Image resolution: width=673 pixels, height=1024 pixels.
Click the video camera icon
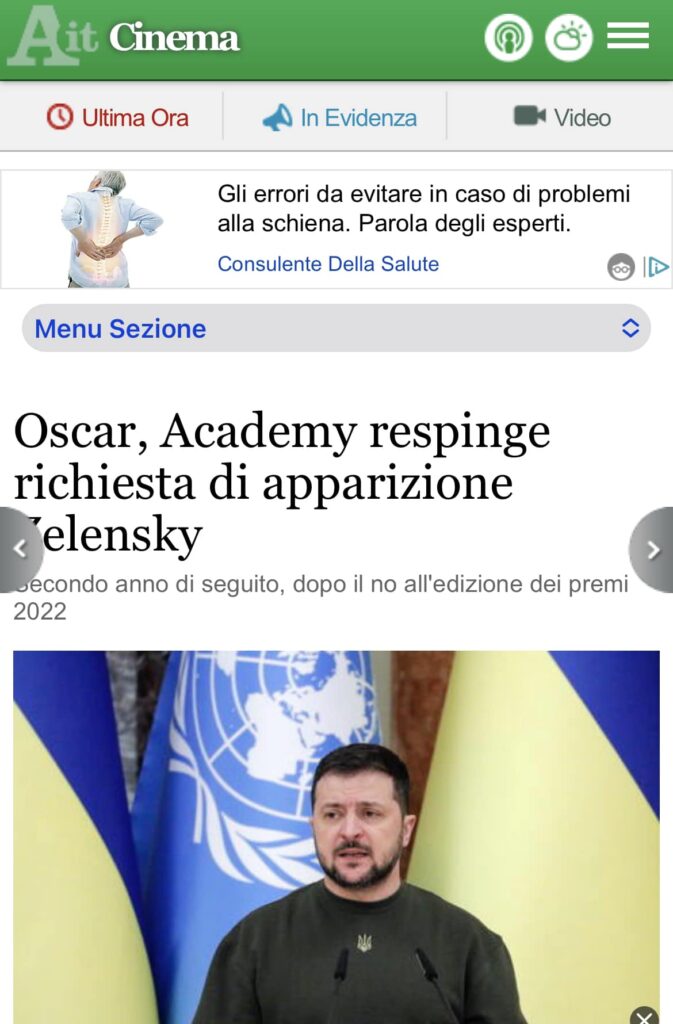point(529,116)
